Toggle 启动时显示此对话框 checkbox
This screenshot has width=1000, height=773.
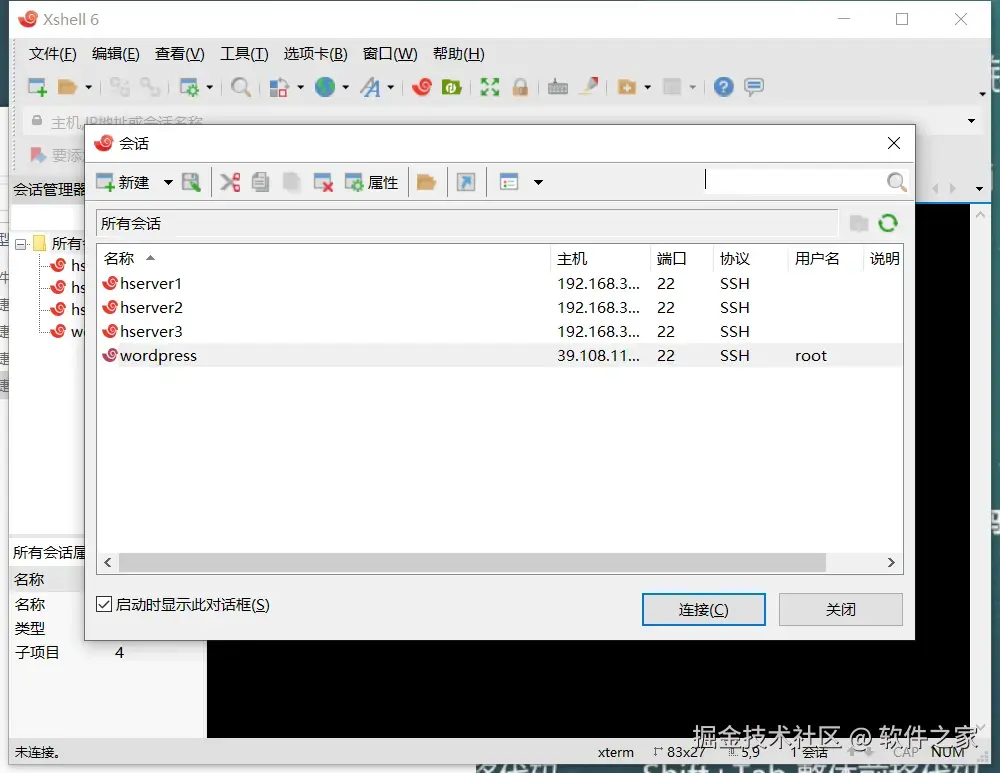pos(104,604)
